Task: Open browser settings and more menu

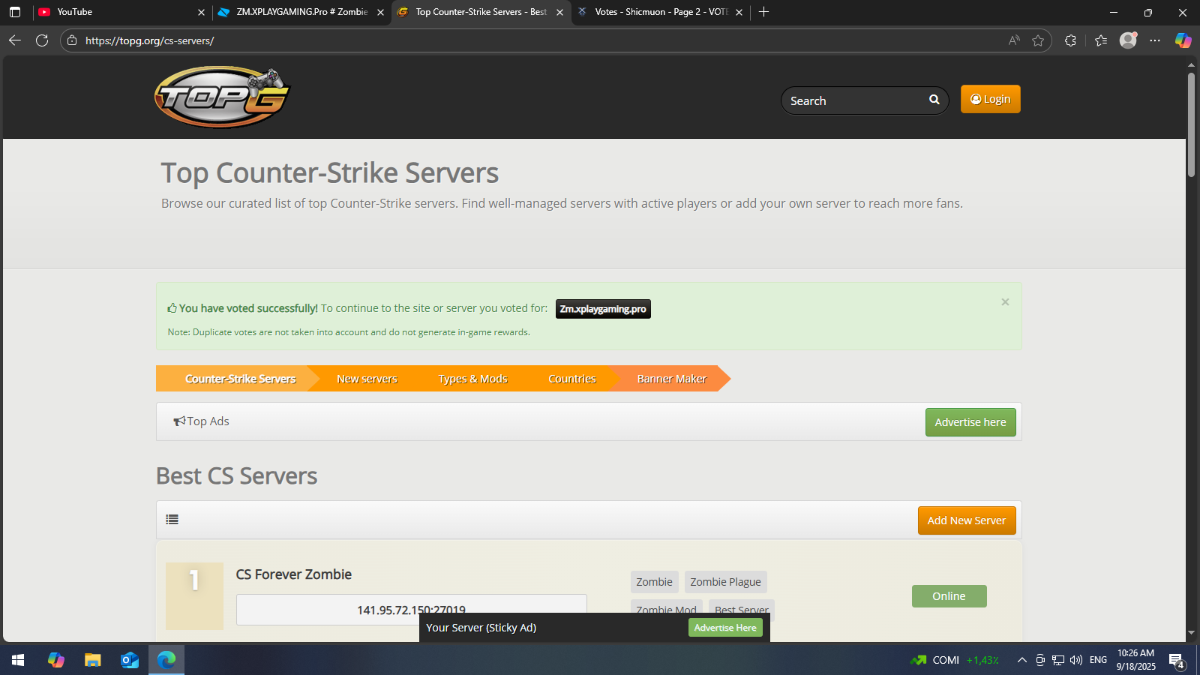Action: (1155, 41)
